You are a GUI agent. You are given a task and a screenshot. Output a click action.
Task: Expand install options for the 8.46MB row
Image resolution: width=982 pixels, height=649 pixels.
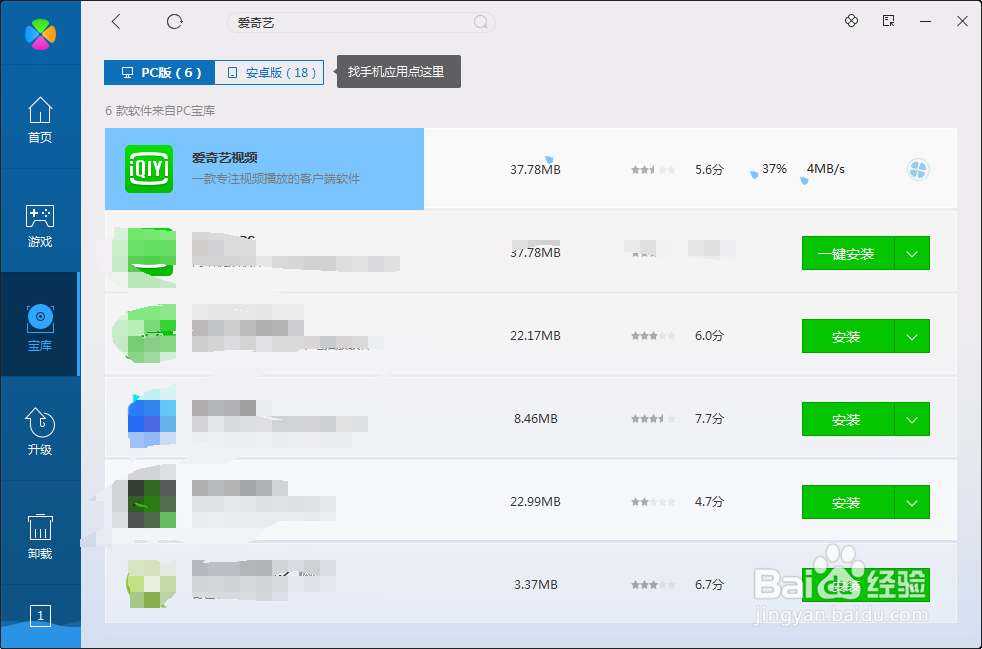[x=912, y=419]
